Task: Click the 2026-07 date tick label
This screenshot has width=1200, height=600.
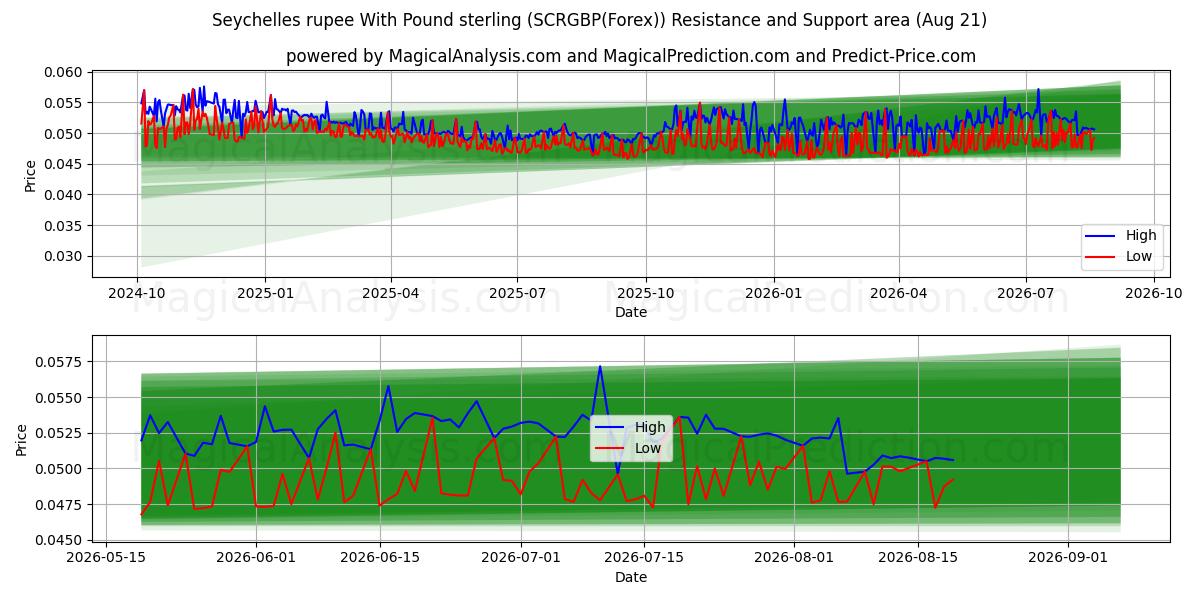Action: tap(1025, 293)
